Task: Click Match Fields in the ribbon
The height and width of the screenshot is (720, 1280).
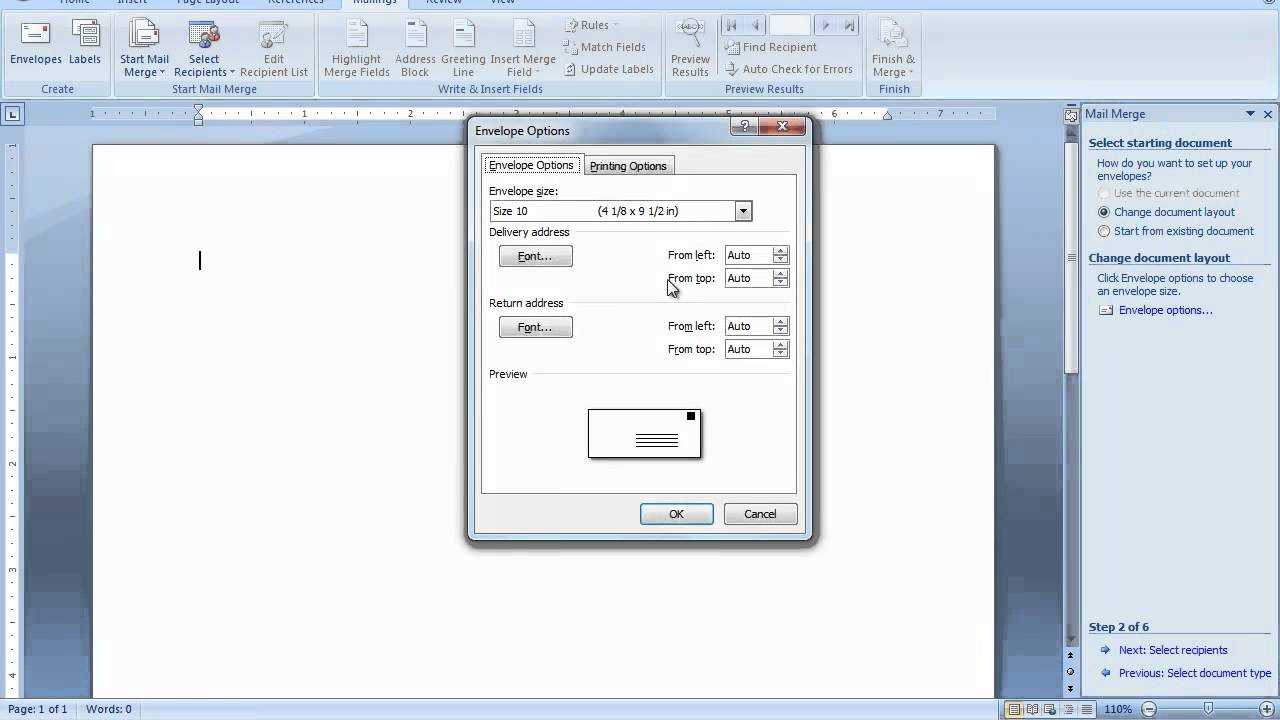Action: [x=605, y=47]
